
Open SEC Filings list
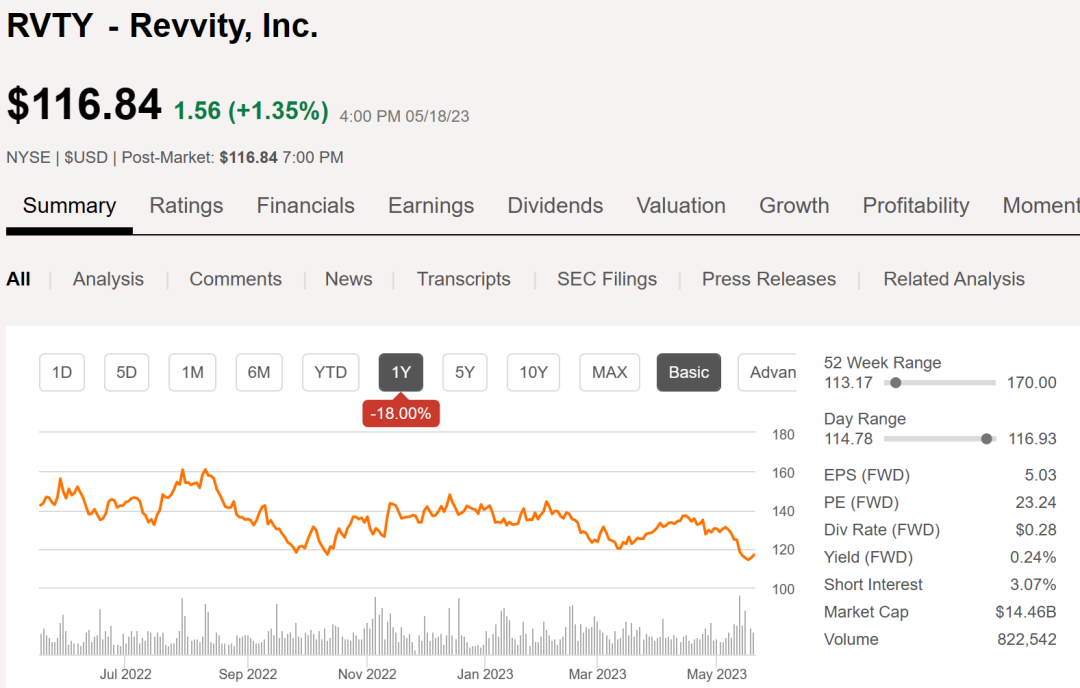point(607,280)
